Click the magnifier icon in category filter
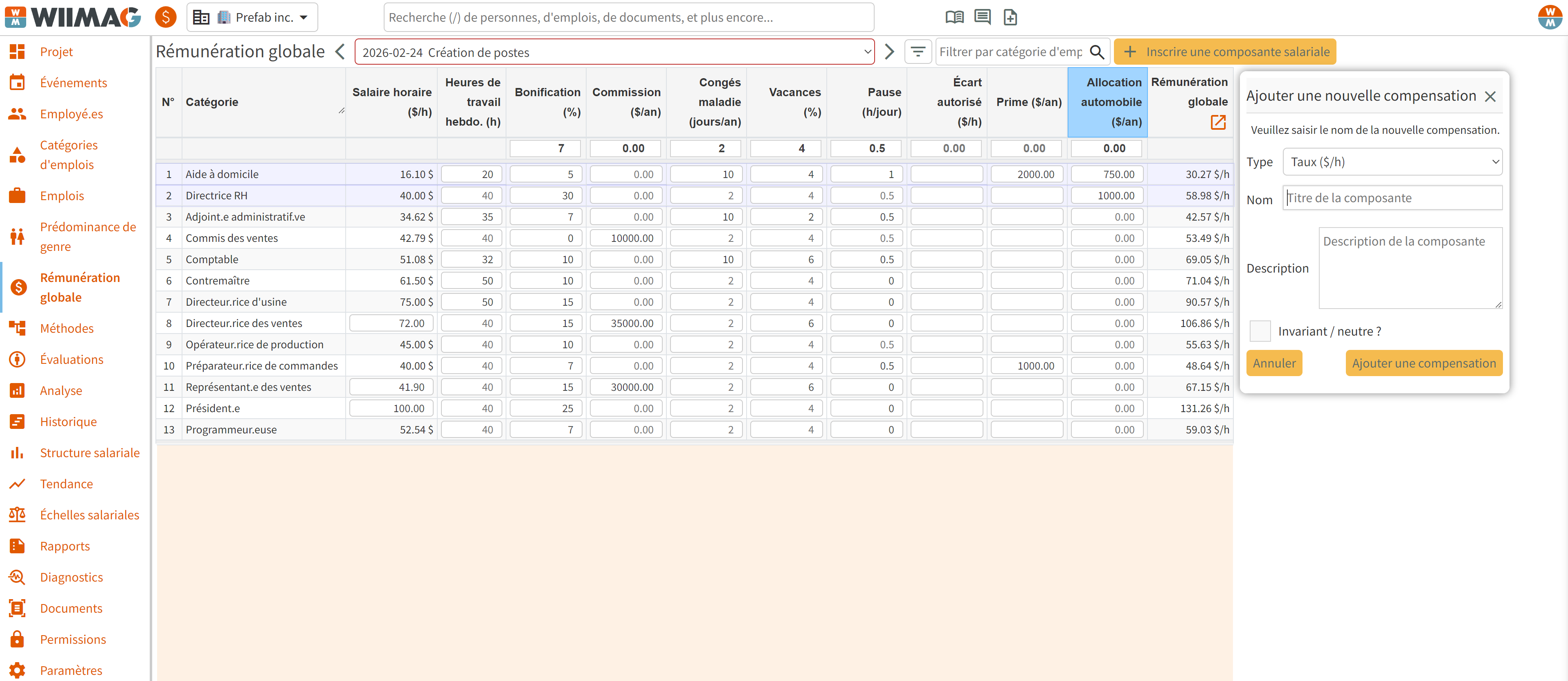 click(1097, 52)
